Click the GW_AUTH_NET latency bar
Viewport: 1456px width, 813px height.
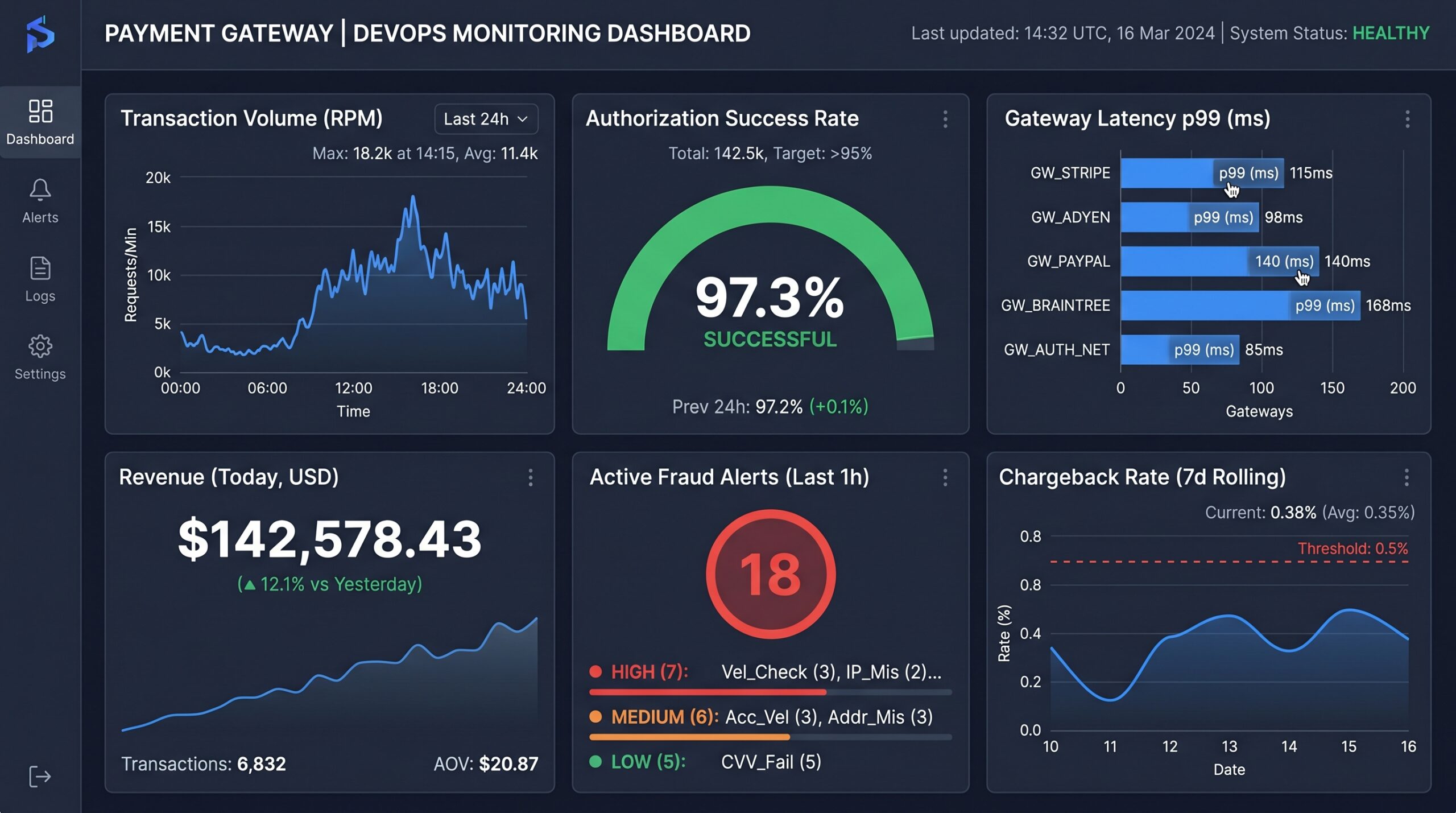1180,349
